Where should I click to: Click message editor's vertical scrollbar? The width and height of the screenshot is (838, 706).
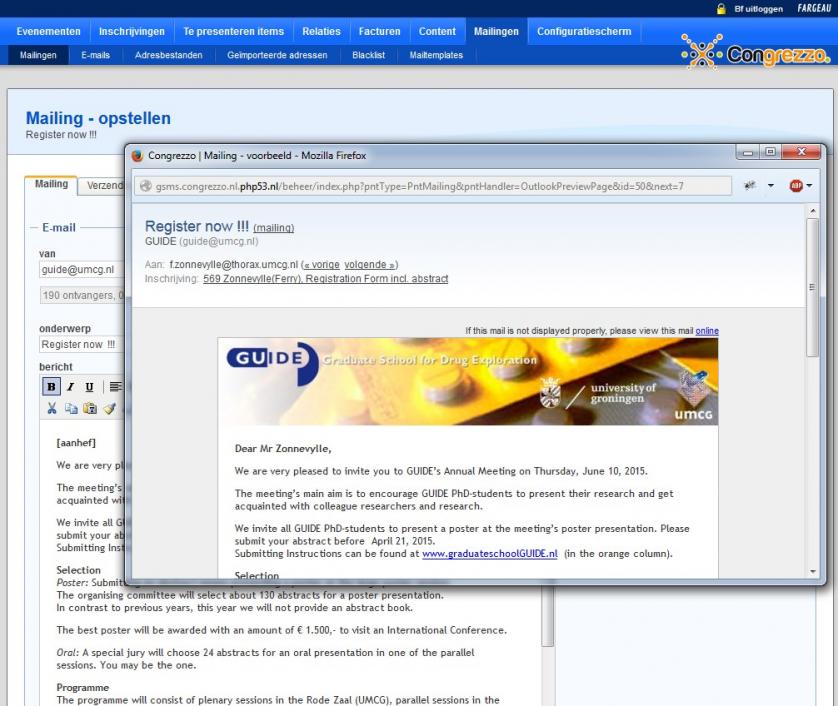point(548,617)
